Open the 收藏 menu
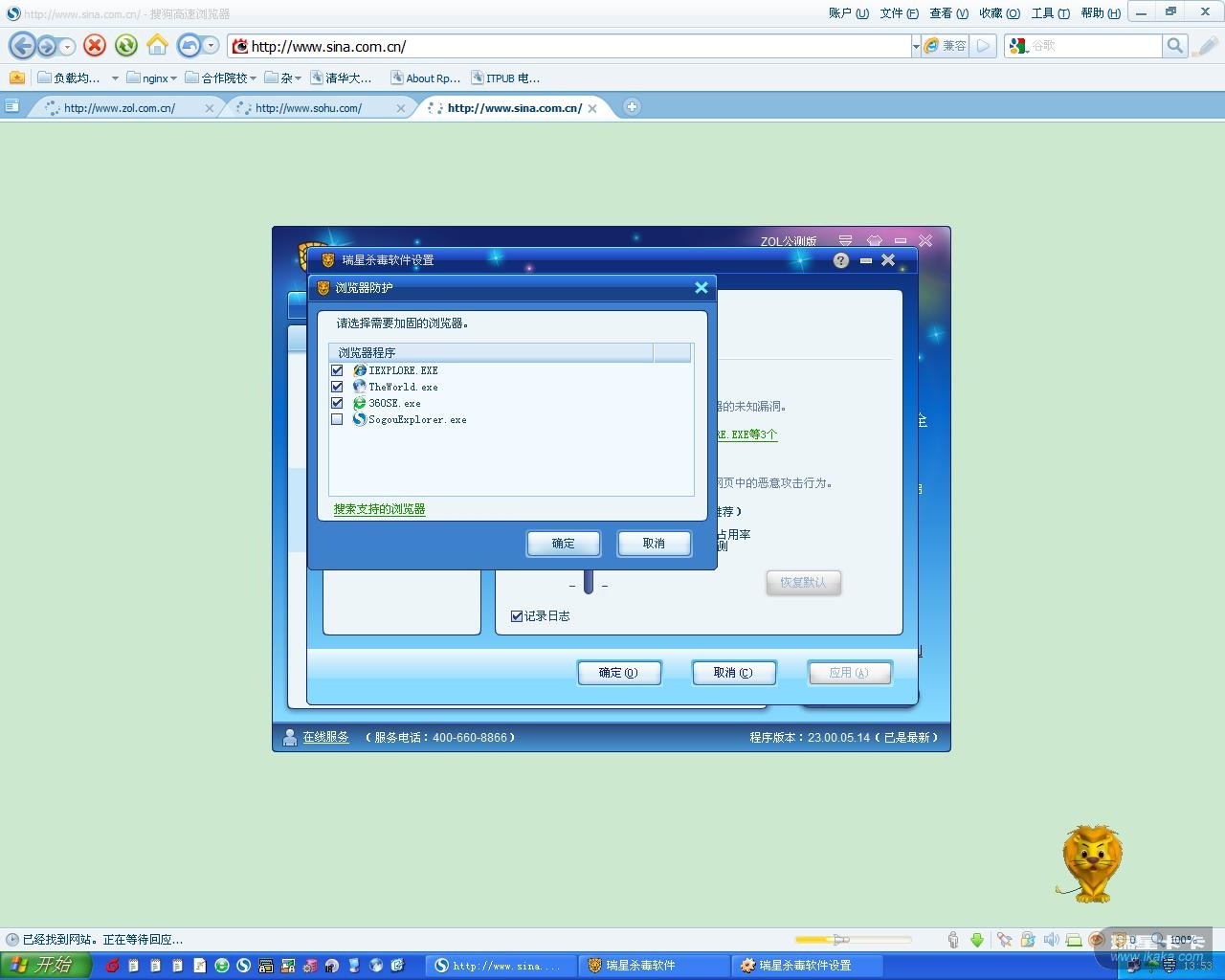 click(x=999, y=13)
